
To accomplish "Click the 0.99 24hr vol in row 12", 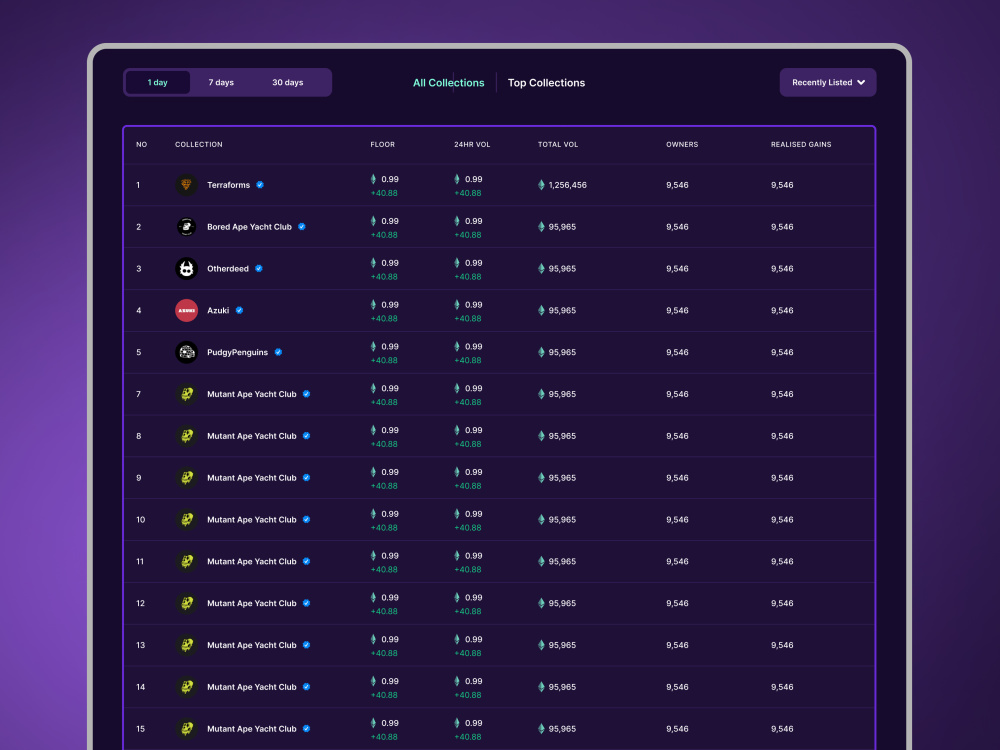I will click(x=474, y=598).
